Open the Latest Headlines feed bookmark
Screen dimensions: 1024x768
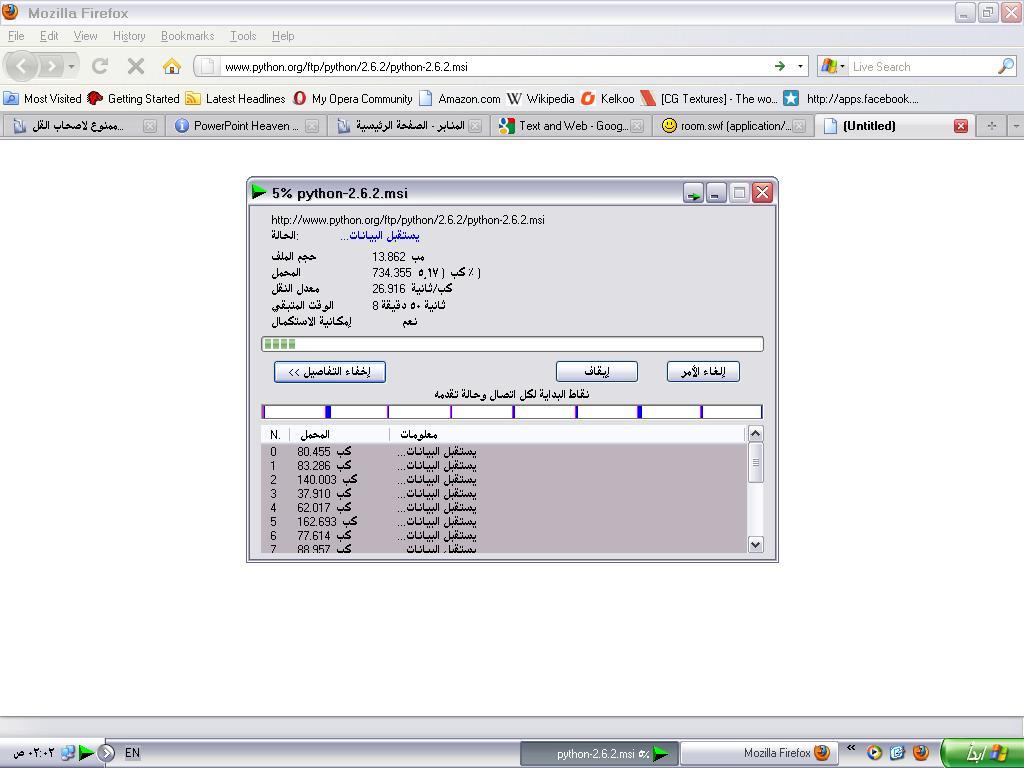coord(236,99)
